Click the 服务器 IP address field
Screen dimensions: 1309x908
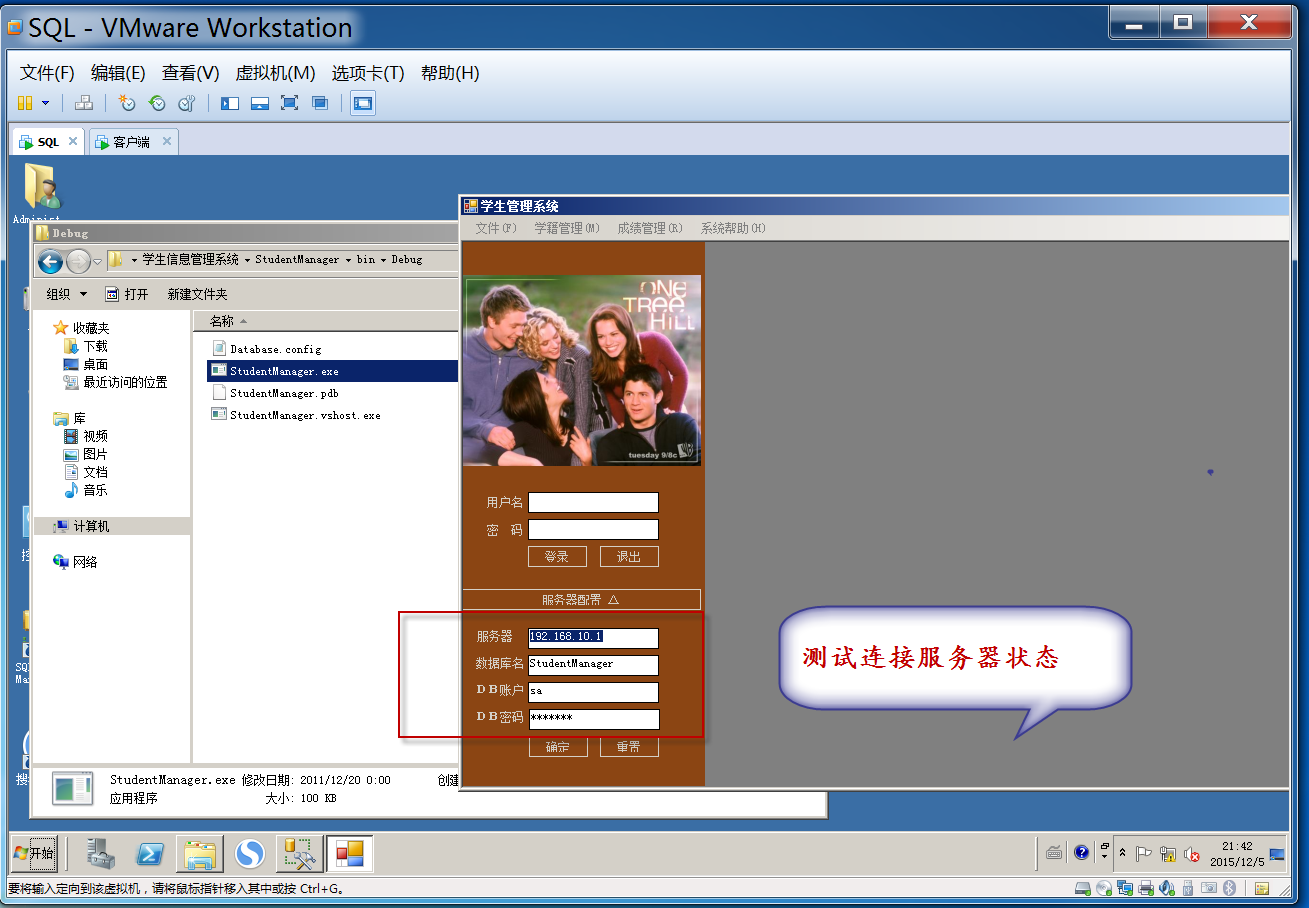(593, 637)
